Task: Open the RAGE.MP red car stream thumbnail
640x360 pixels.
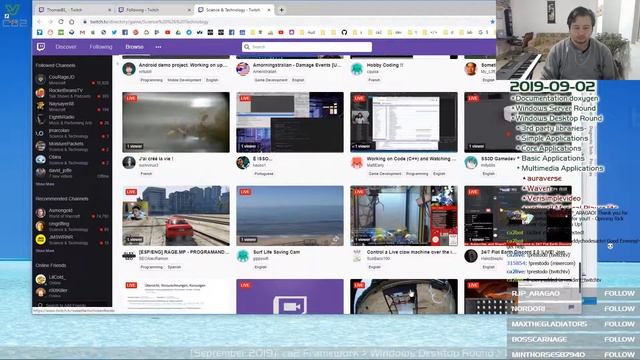Action: (x=176, y=216)
